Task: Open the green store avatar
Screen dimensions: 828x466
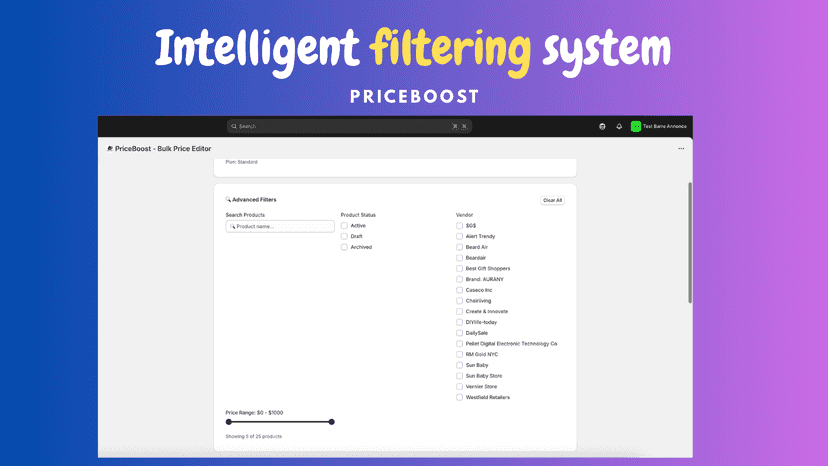Action: pyautogui.click(x=636, y=126)
